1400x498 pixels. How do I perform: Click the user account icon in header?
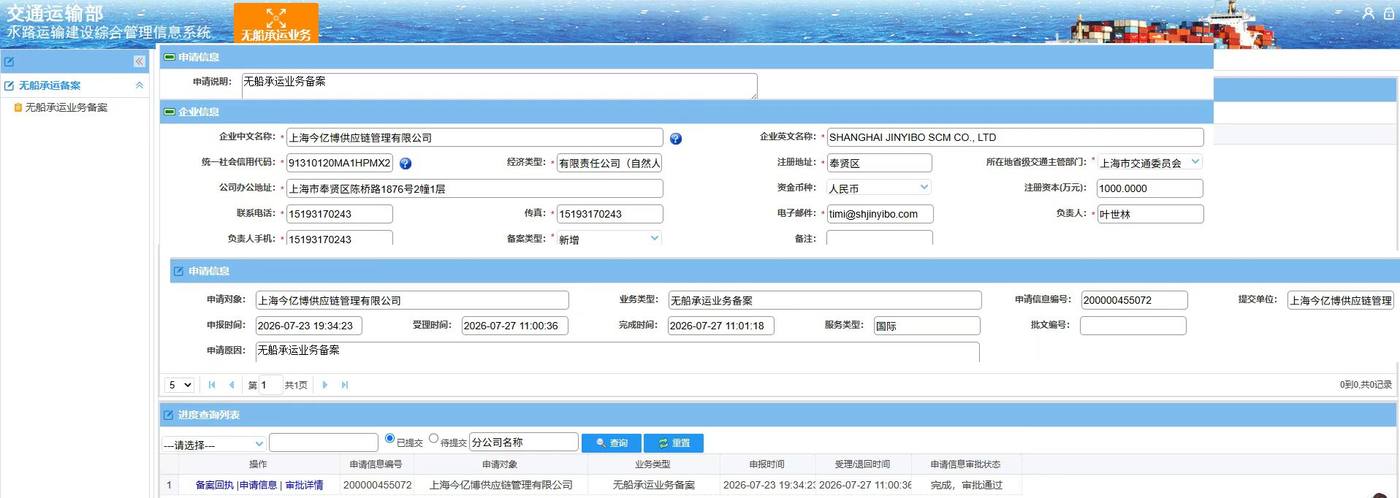click(1368, 13)
